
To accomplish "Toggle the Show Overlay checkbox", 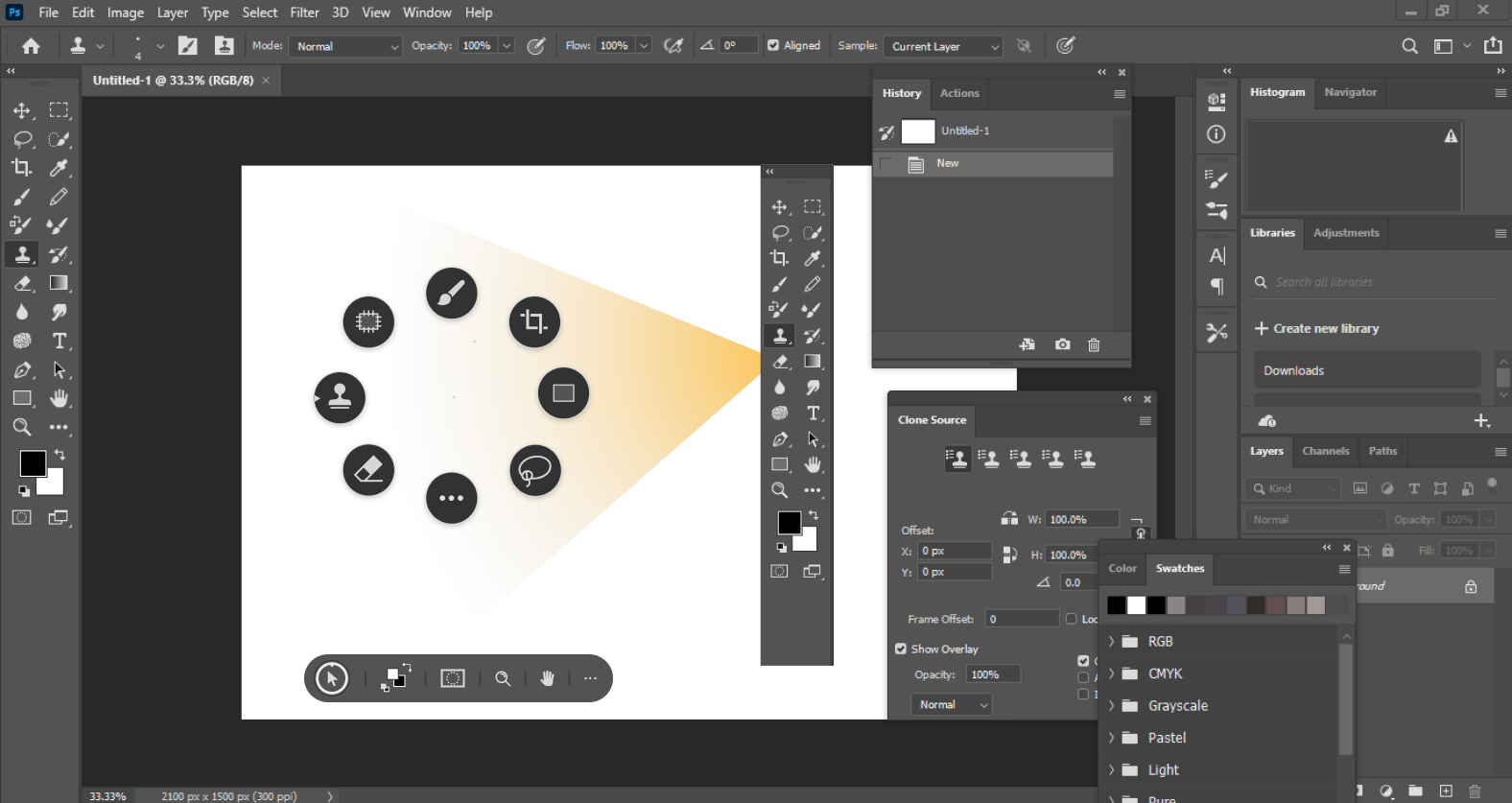I will (x=901, y=649).
